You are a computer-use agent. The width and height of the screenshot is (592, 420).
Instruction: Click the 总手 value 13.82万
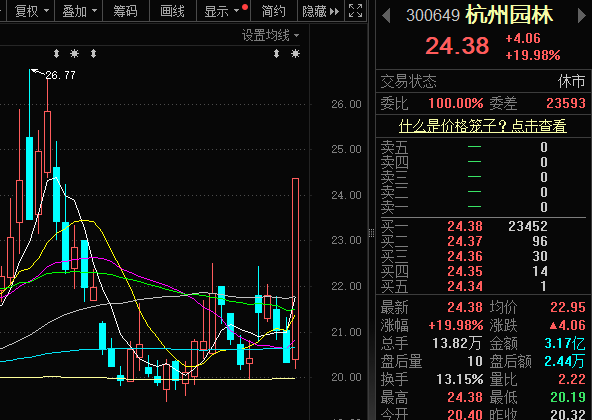[x=457, y=343]
